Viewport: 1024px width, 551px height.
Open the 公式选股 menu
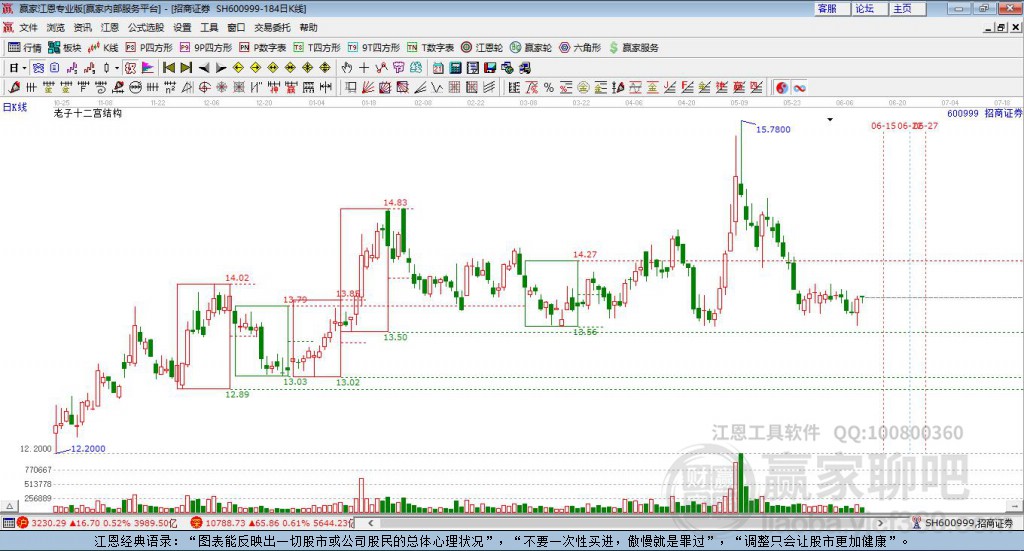point(146,27)
